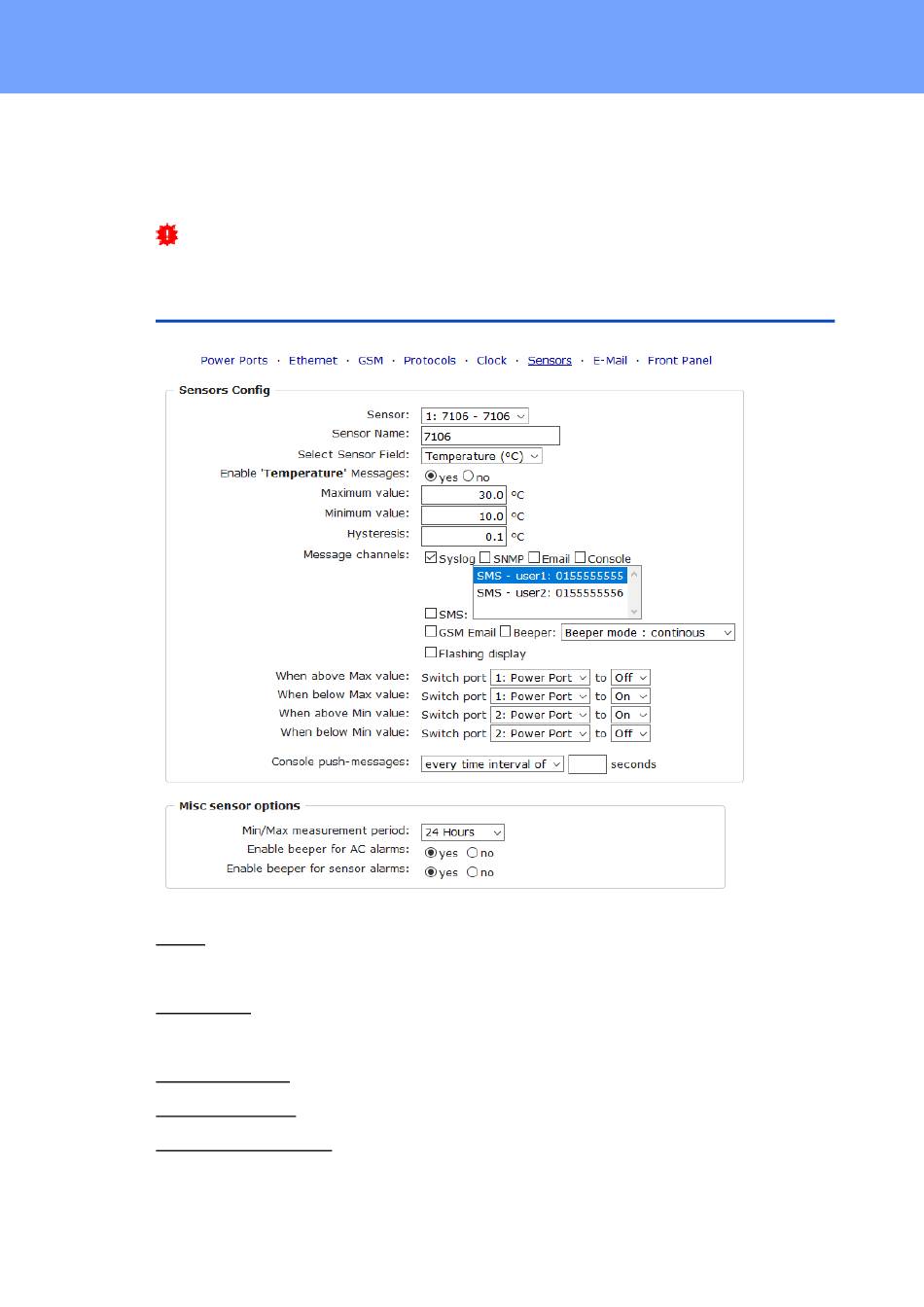
Task: Open port dropdown for below Min value
Action: pos(540,733)
